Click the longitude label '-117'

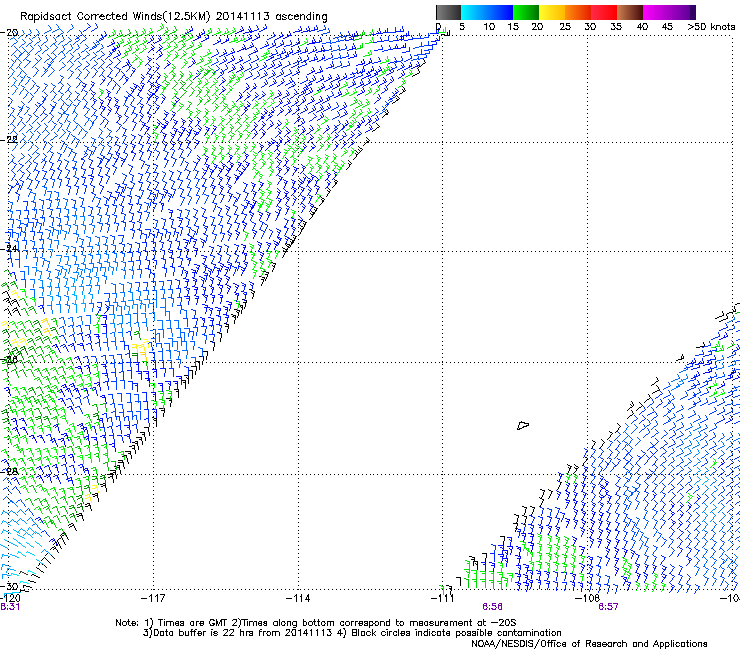153,598
